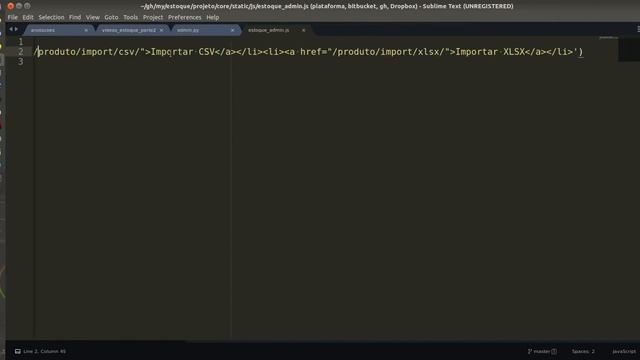The height and width of the screenshot is (360, 640).
Task: Go to previous tab with left arrow
Action: [x=11, y=29]
